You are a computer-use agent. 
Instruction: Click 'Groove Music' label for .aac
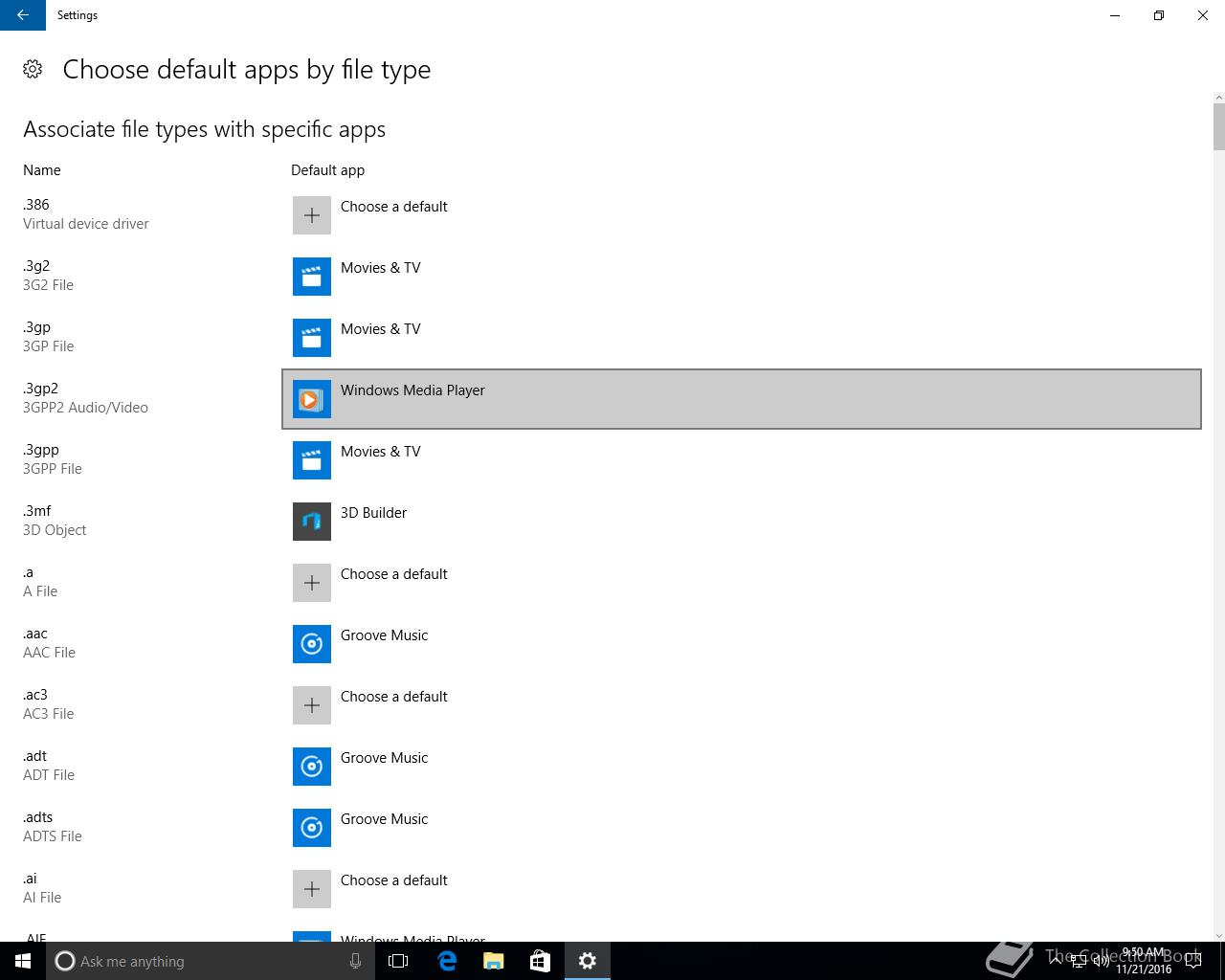point(384,635)
